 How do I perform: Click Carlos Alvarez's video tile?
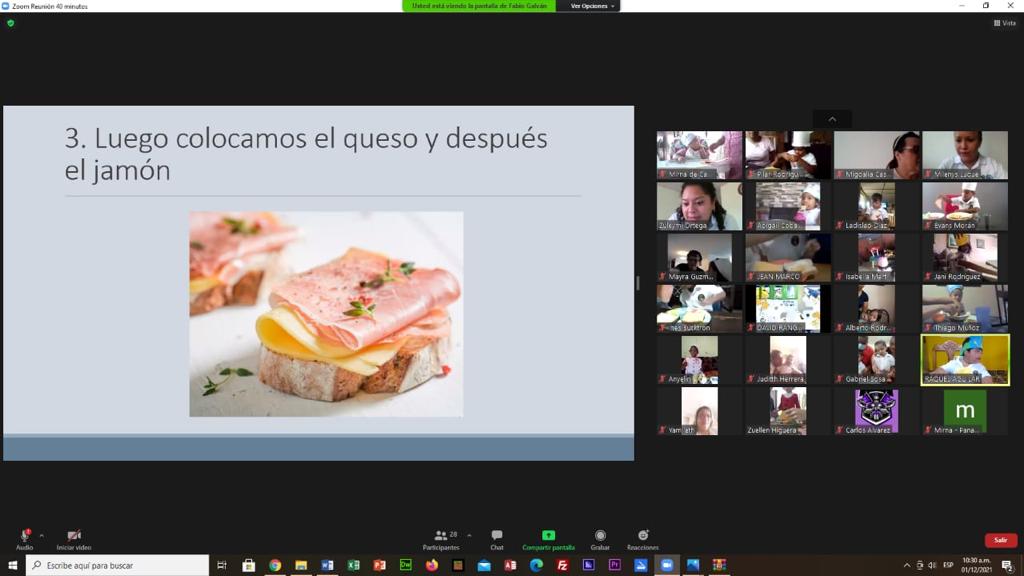(x=876, y=411)
